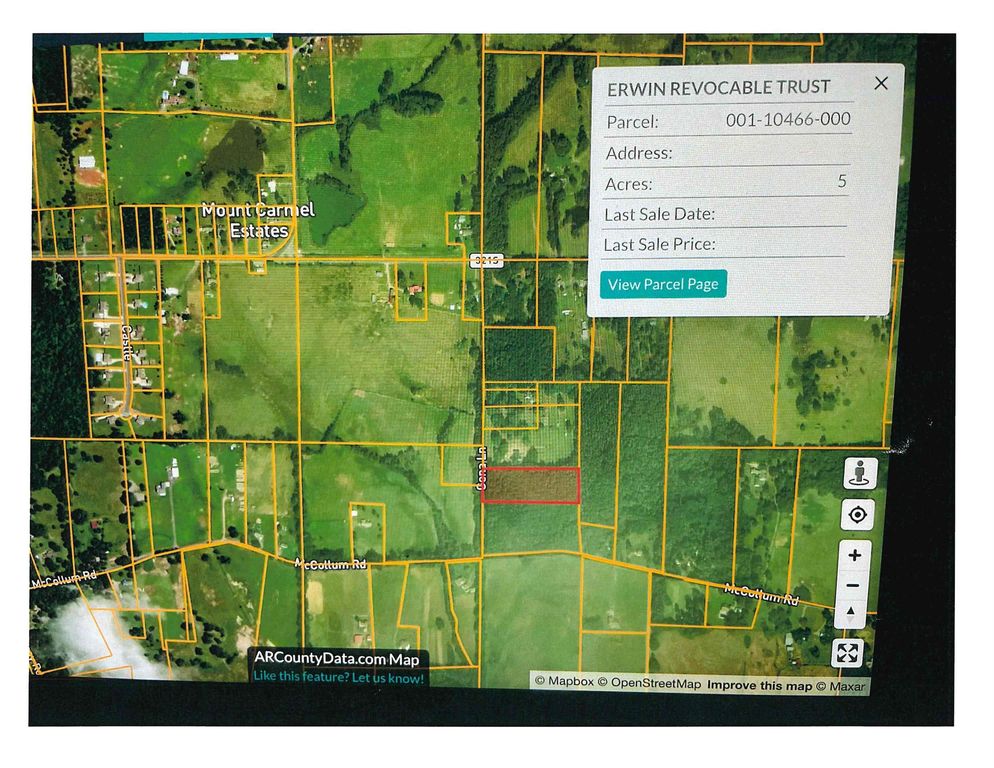Click the parcel number 001-10466-000
The width and height of the screenshot is (994, 768).
788,120
